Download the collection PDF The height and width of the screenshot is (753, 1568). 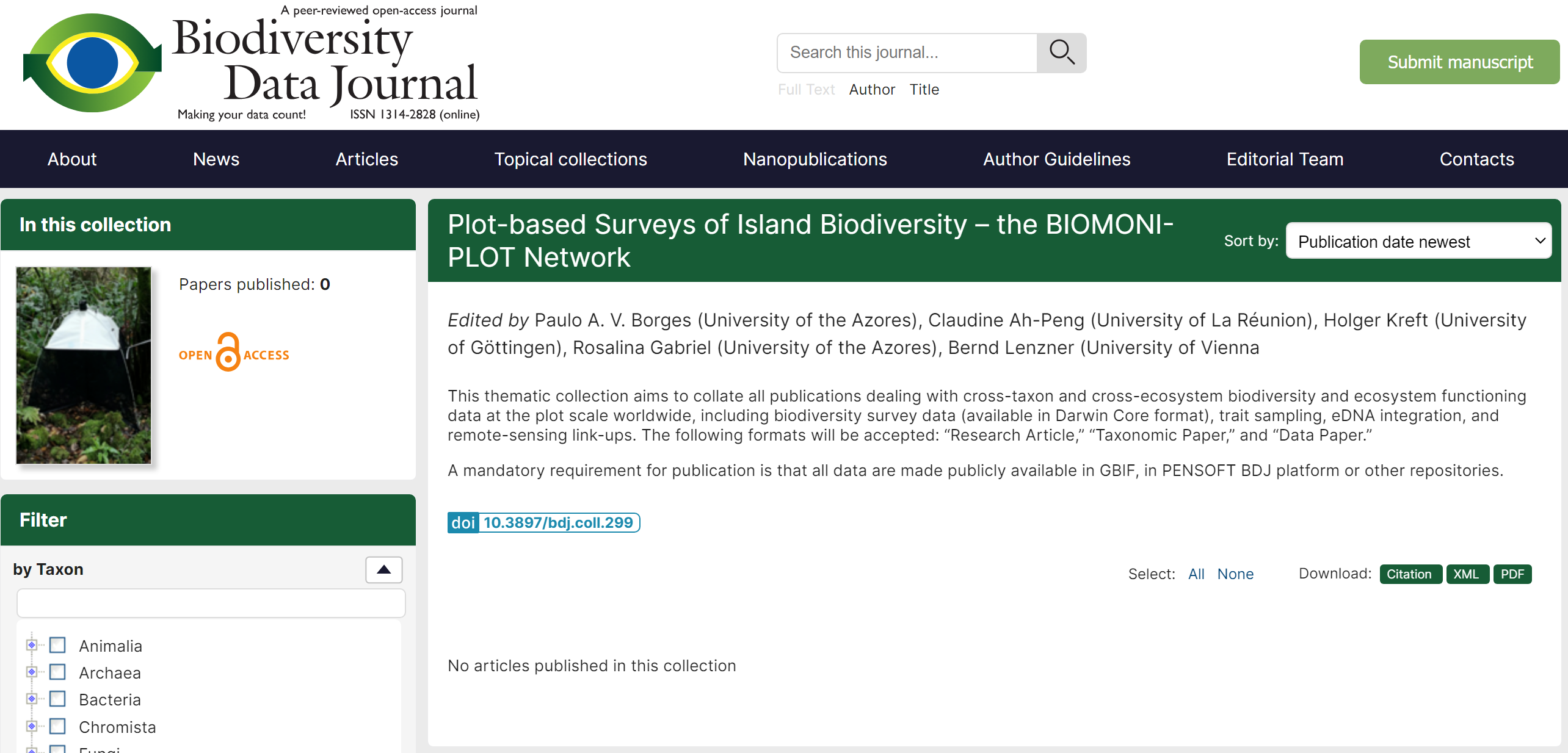pos(1512,574)
